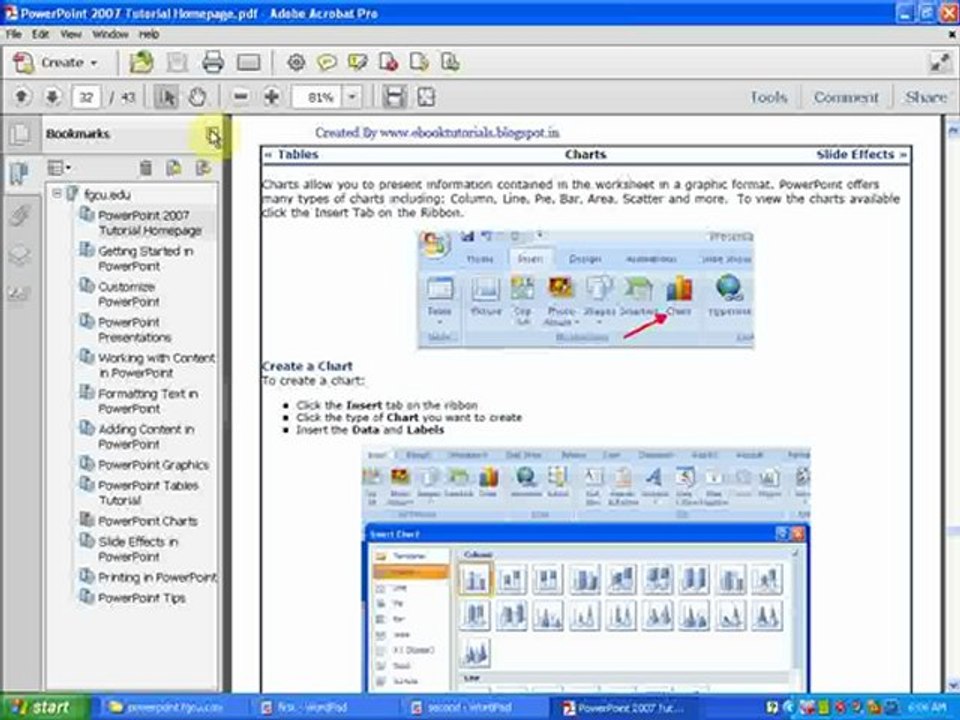The image size is (960, 720).
Task: Click the Email envelope icon
Action: (248, 62)
